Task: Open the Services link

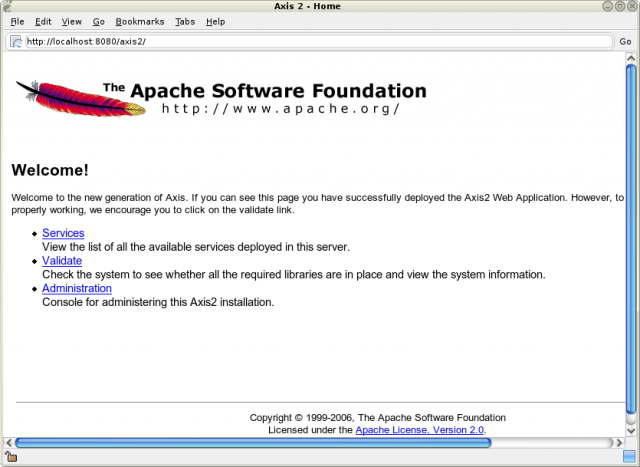Action: [x=63, y=233]
